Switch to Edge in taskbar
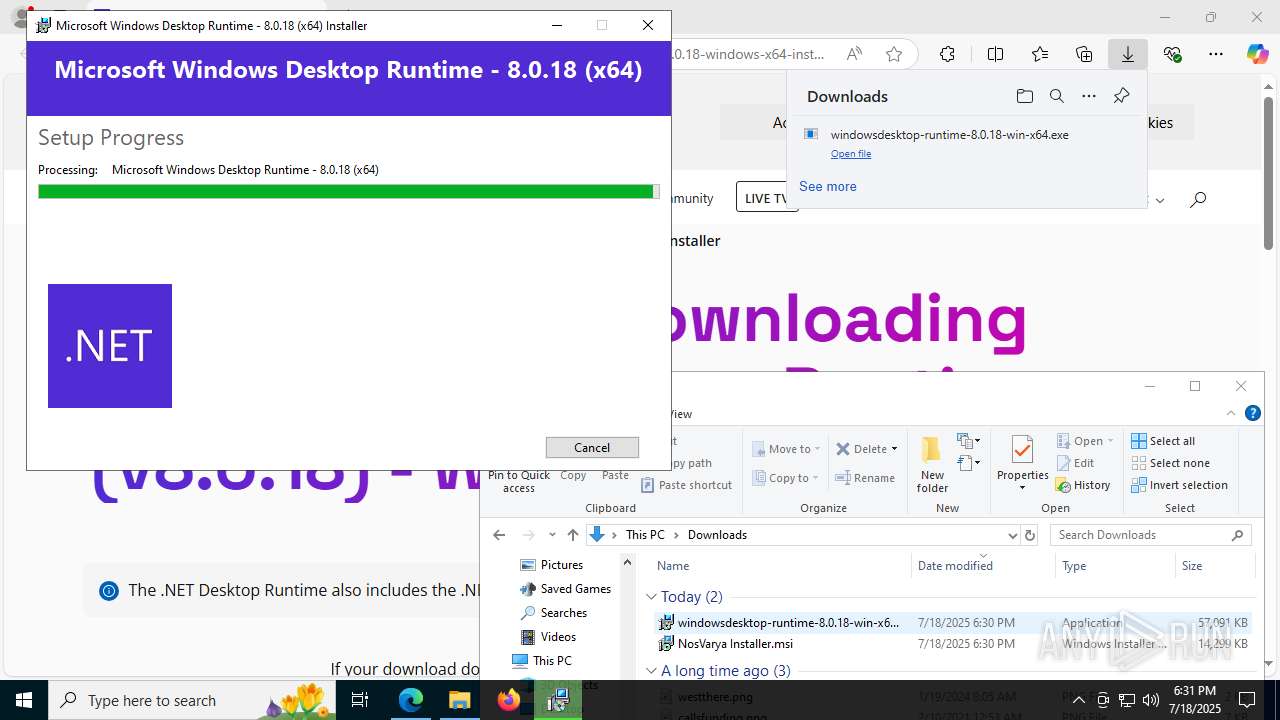 (x=411, y=700)
